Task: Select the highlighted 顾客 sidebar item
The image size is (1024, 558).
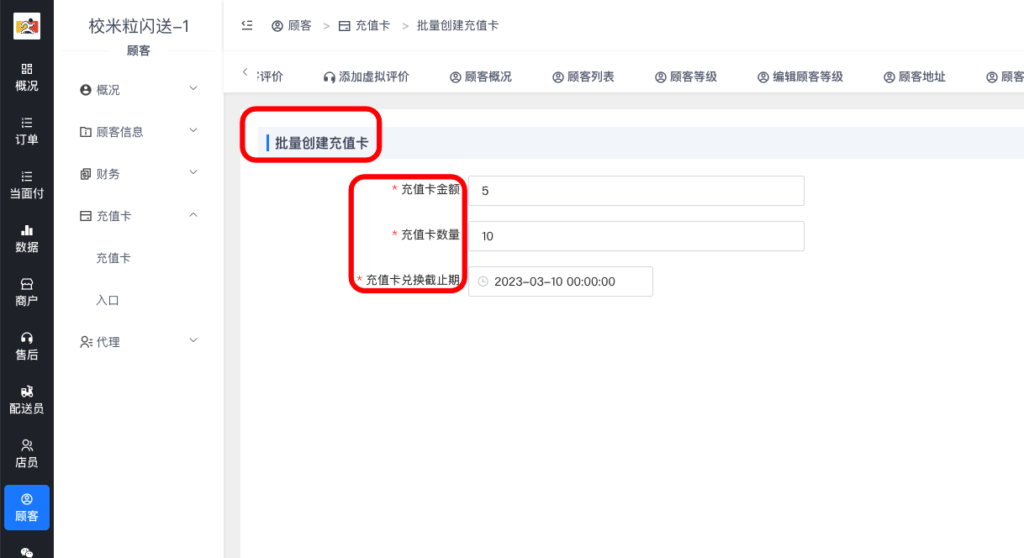Action: 27,508
